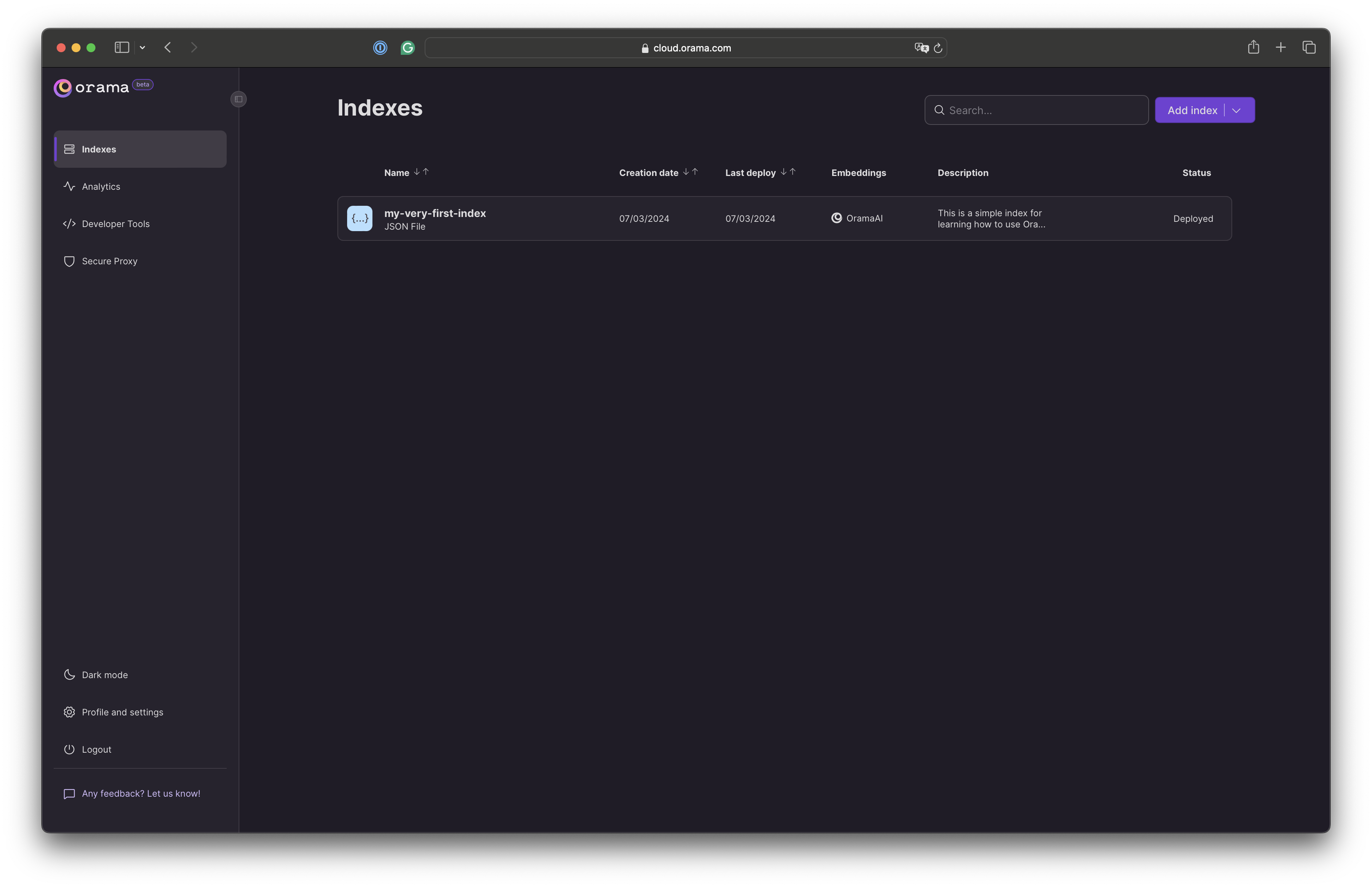Go to Developer Tools
The image size is (1372, 888).
pyautogui.click(x=140, y=224)
